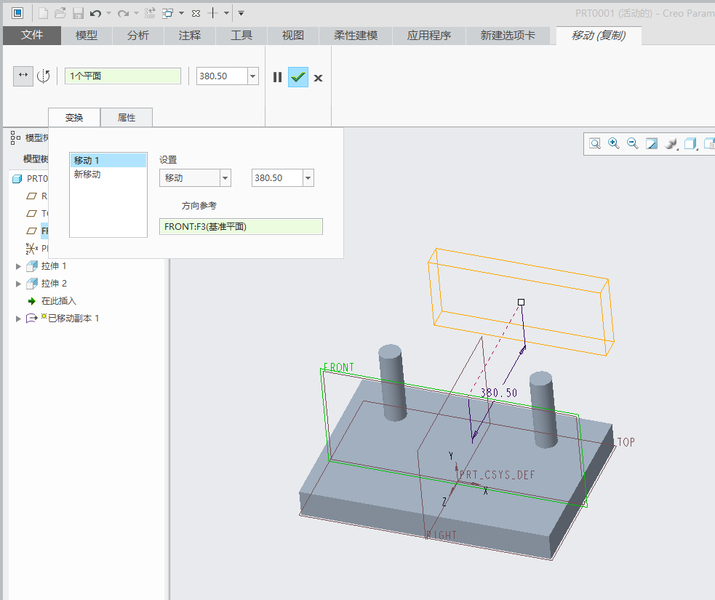Switch to the 视图 ribbon tab
Screen dimensions: 715x600
point(293,35)
